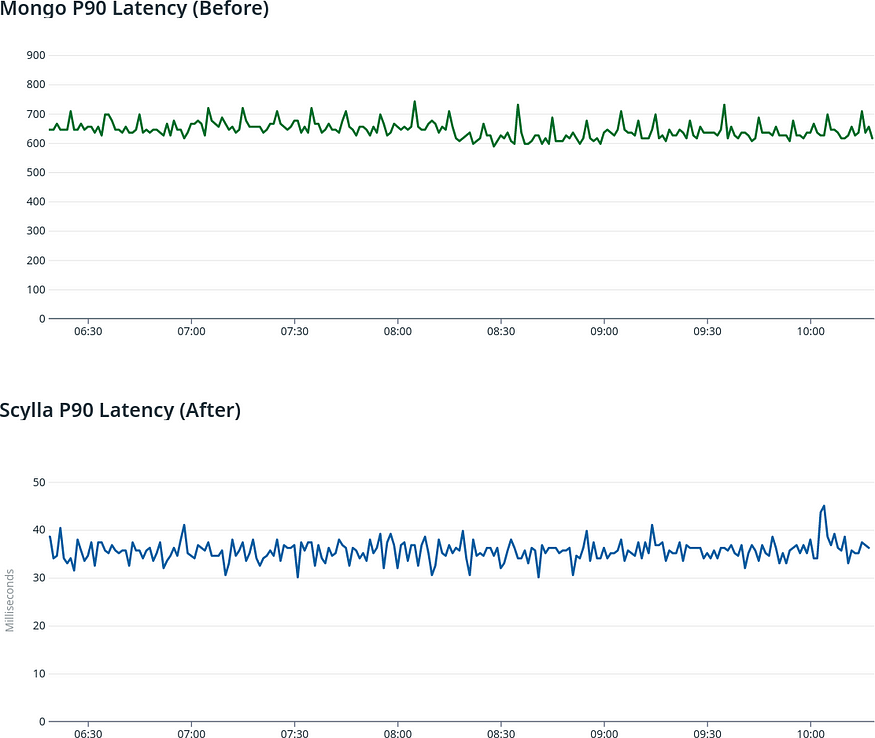Click the 700 y-axis label in Mongo chart
The width and height of the screenshot is (875, 738).
[36, 114]
